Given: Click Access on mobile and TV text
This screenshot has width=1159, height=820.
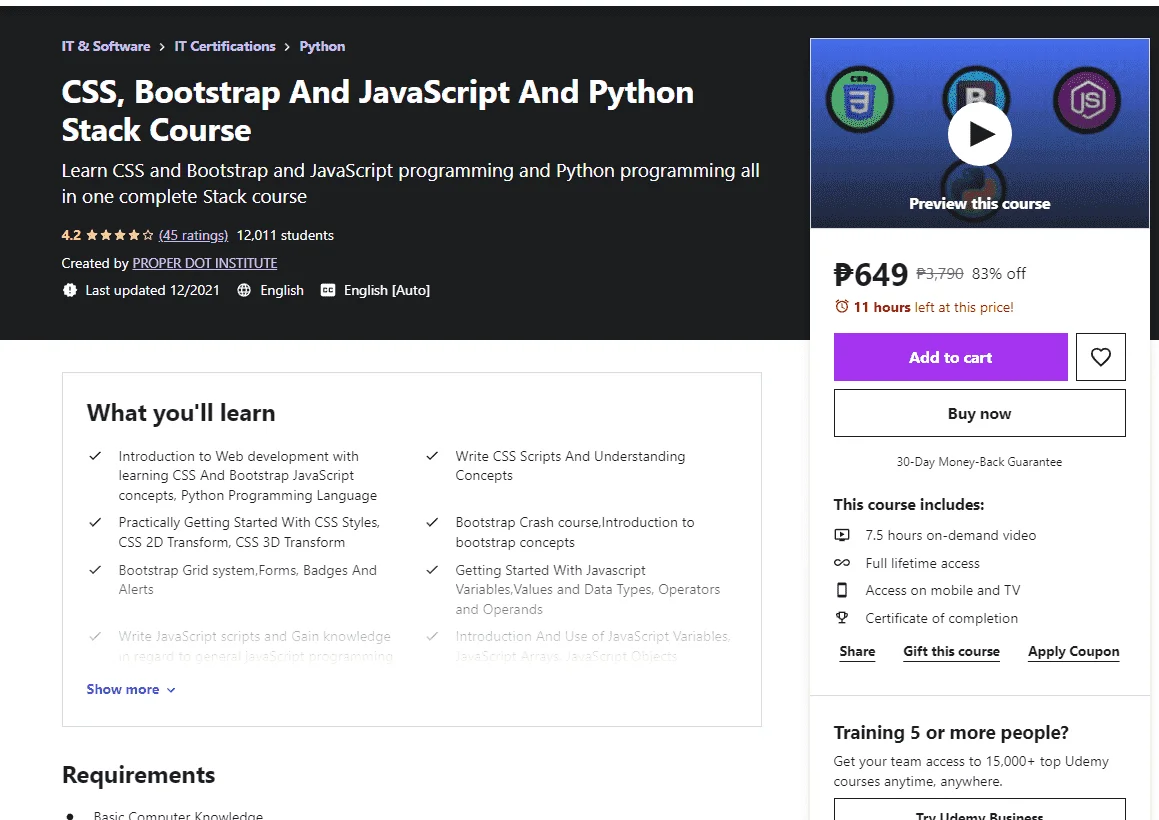Looking at the screenshot, I should point(942,590).
